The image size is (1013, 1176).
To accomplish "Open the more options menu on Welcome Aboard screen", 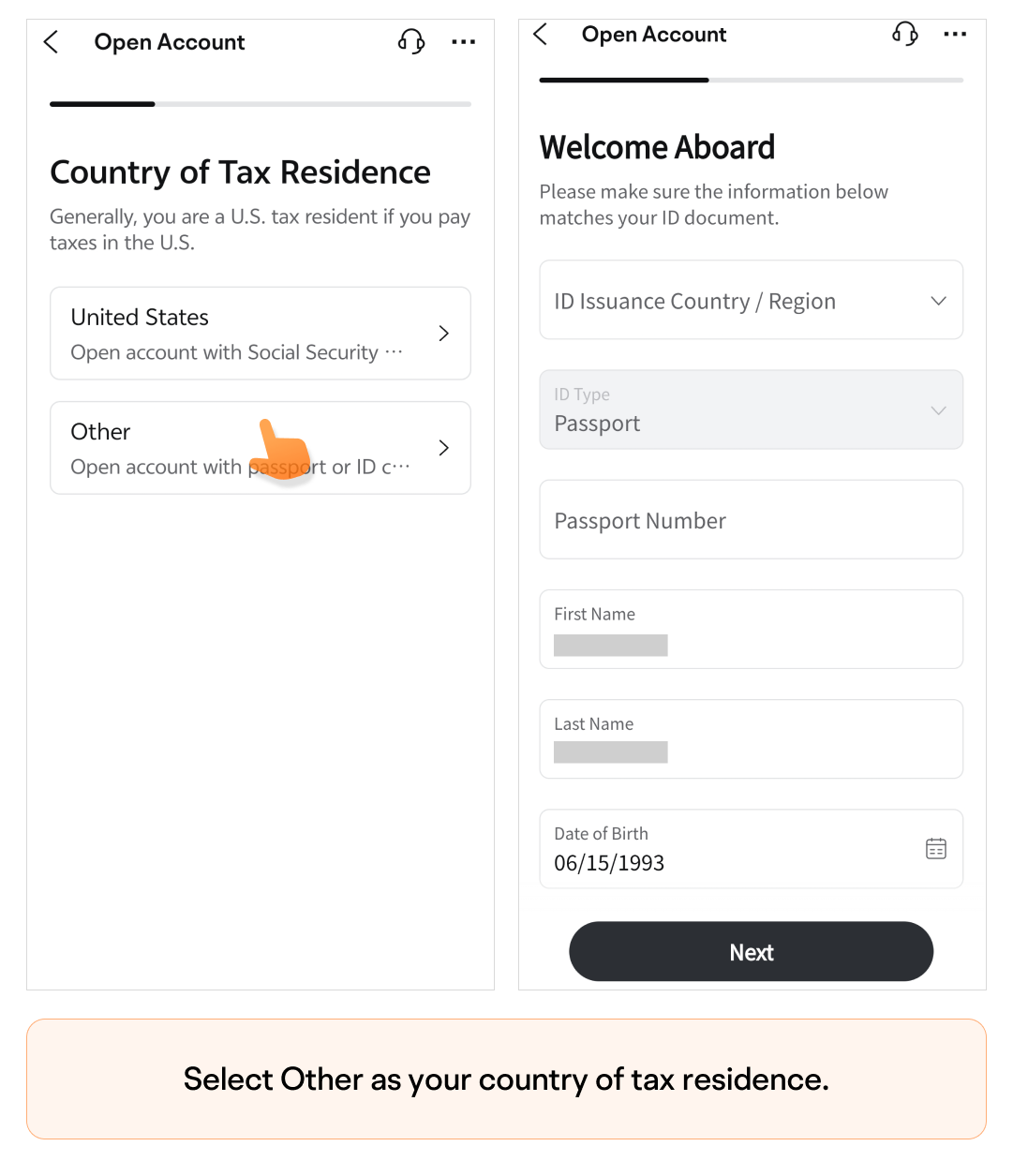I will click(x=955, y=35).
